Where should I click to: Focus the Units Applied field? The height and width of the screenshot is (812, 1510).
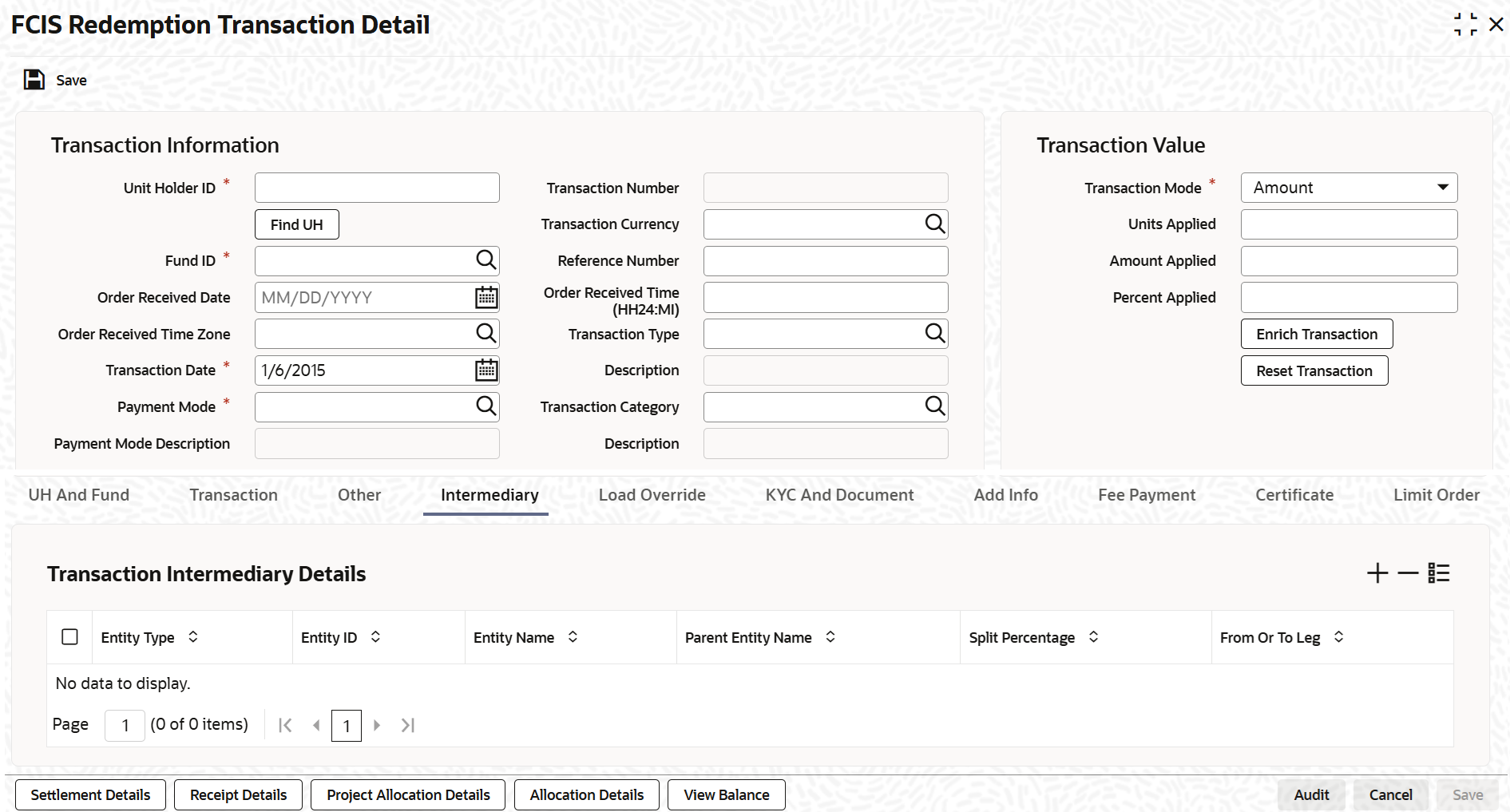[1349, 224]
